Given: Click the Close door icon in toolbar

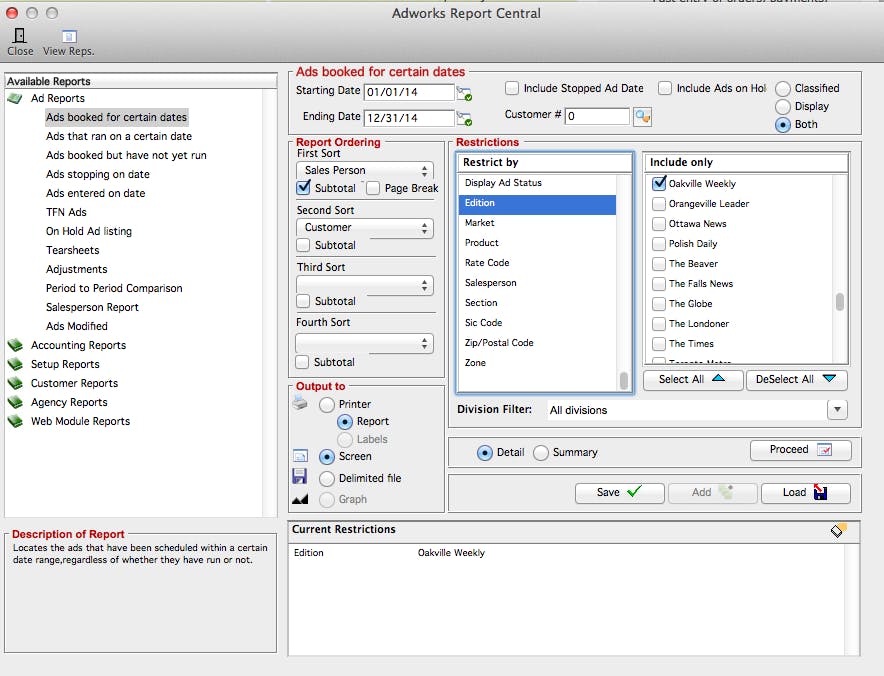Looking at the screenshot, I should point(19,35).
